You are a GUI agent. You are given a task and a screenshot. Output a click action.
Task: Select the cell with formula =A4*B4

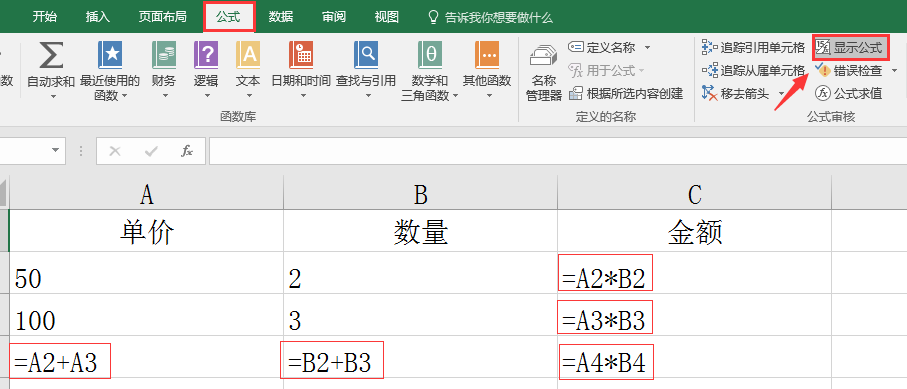pyautogui.click(x=695, y=357)
